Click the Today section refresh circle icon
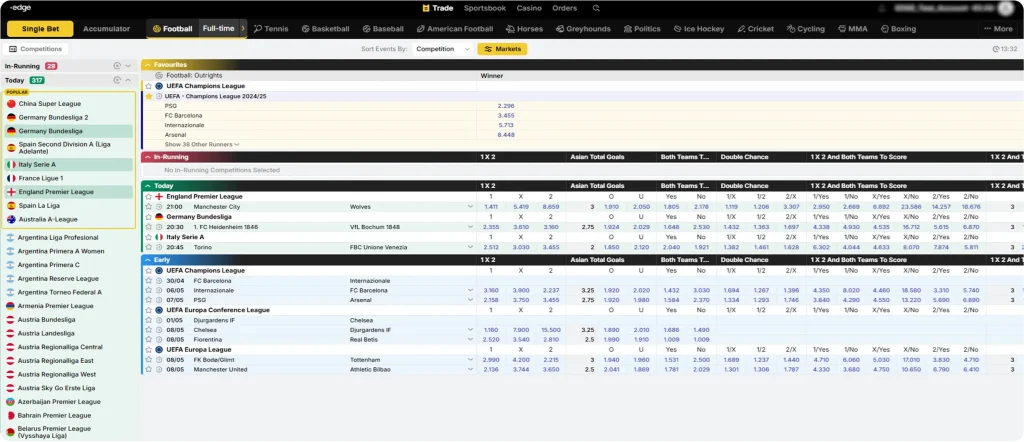The image size is (1024, 442). coord(117,80)
